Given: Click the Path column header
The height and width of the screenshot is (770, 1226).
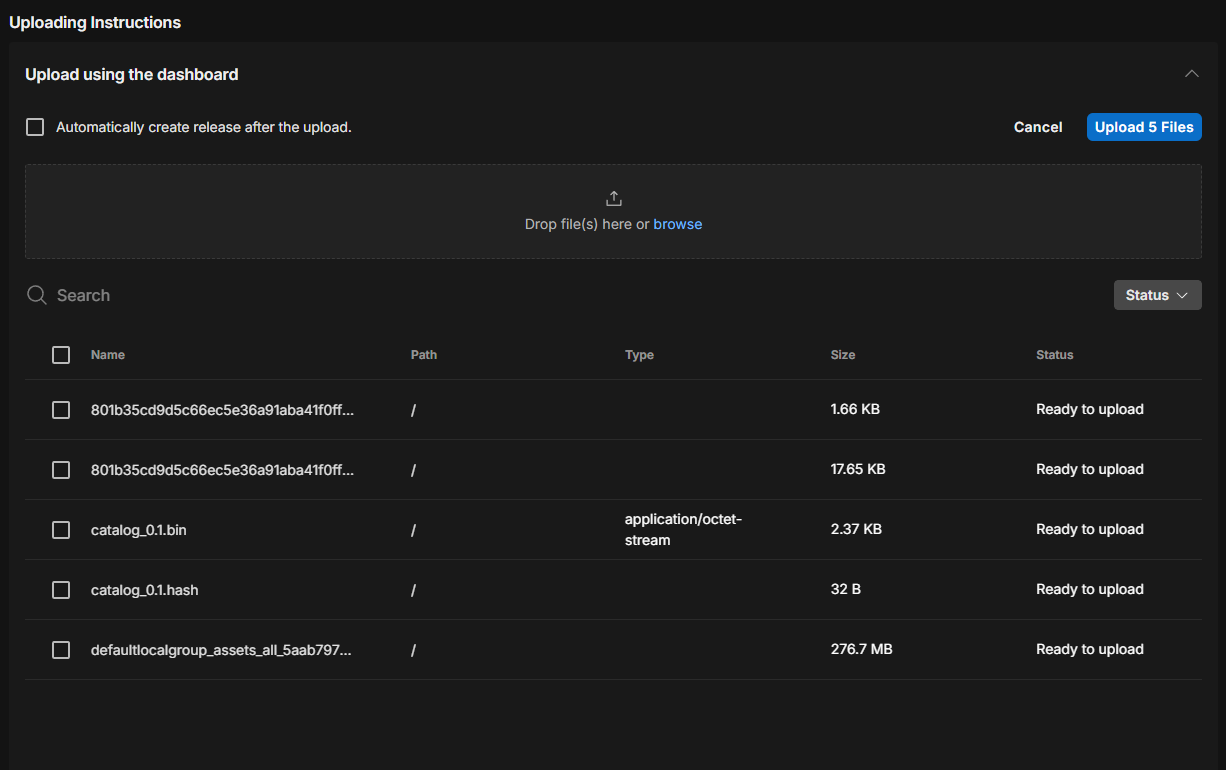Looking at the screenshot, I should click(424, 355).
